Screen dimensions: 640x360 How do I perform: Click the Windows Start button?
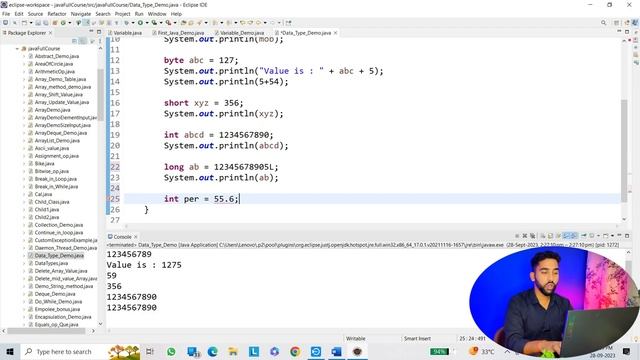[x=10, y=351]
